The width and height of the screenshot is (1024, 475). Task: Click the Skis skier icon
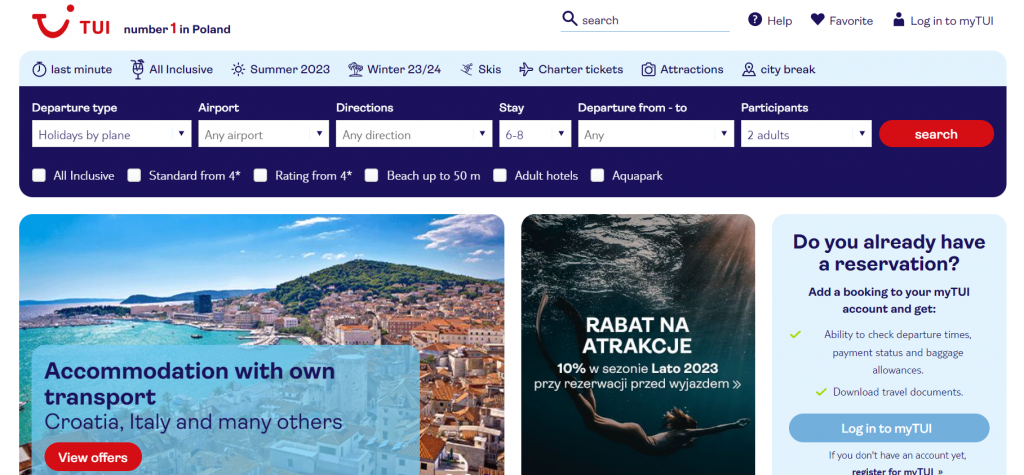click(466, 69)
